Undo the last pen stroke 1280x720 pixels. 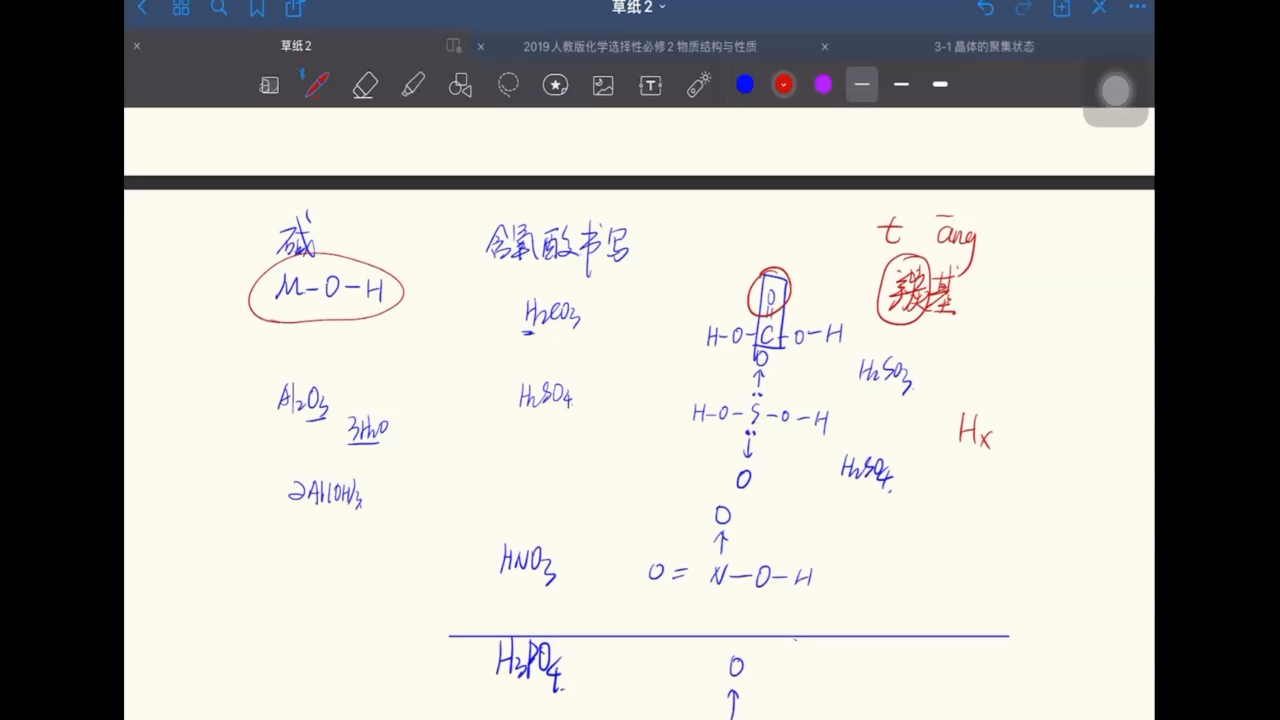click(x=985, y=8)
